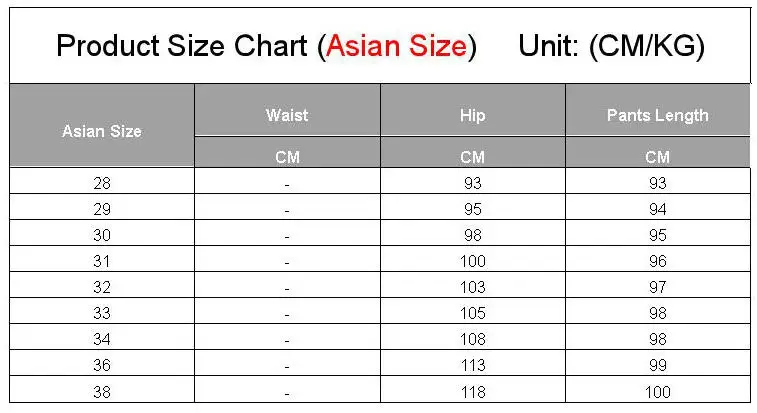Click pants length value 100
Image resolution: width=757 pixels, height=413 pixels.
click(658, 392)
